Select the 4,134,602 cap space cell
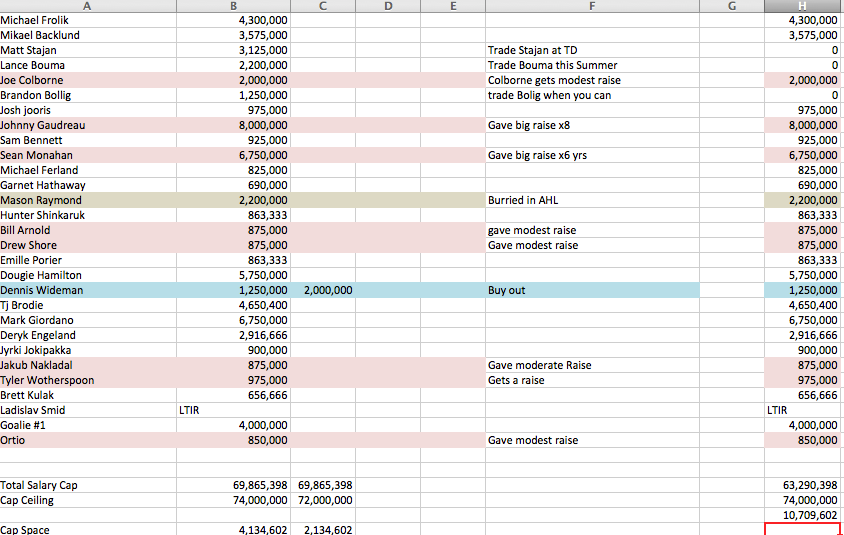 tap(233, 530)
